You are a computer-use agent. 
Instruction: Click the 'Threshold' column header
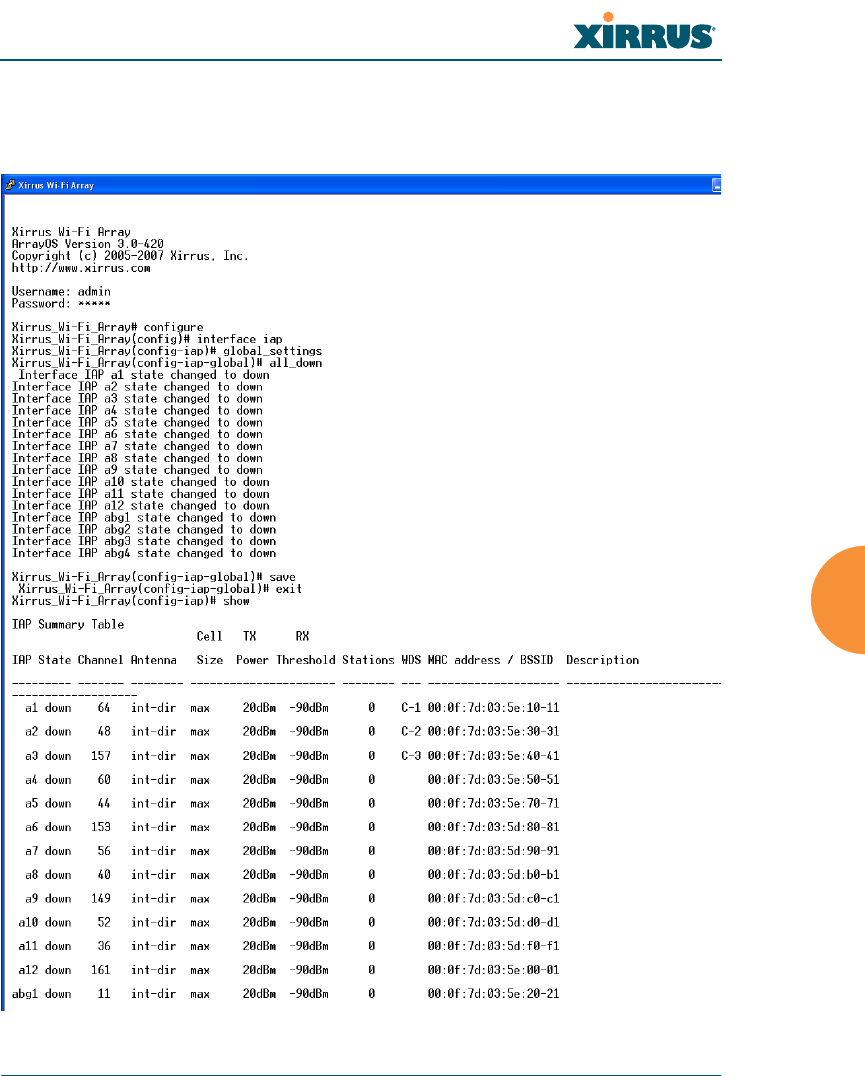point(306,660)
